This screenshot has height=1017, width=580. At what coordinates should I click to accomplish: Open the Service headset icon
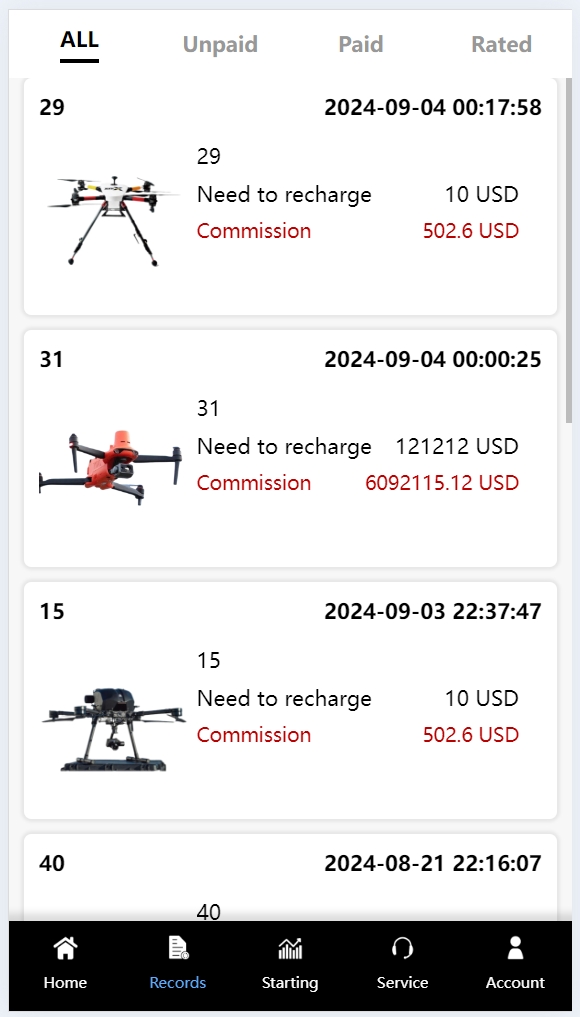[402, 948]
